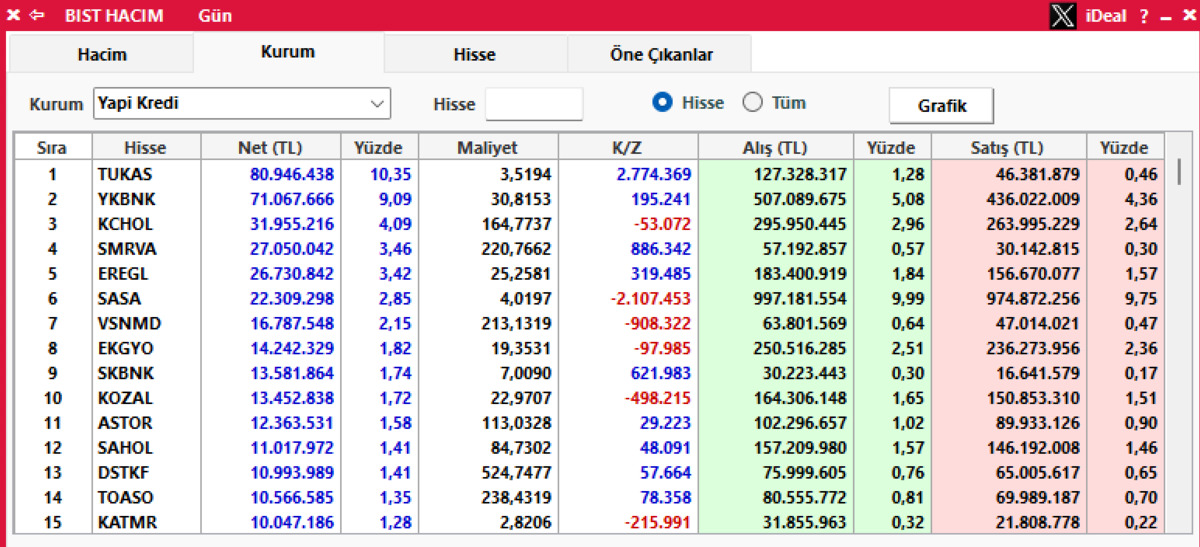
Task: Select the SASA stock name
Action: (119, 298)
